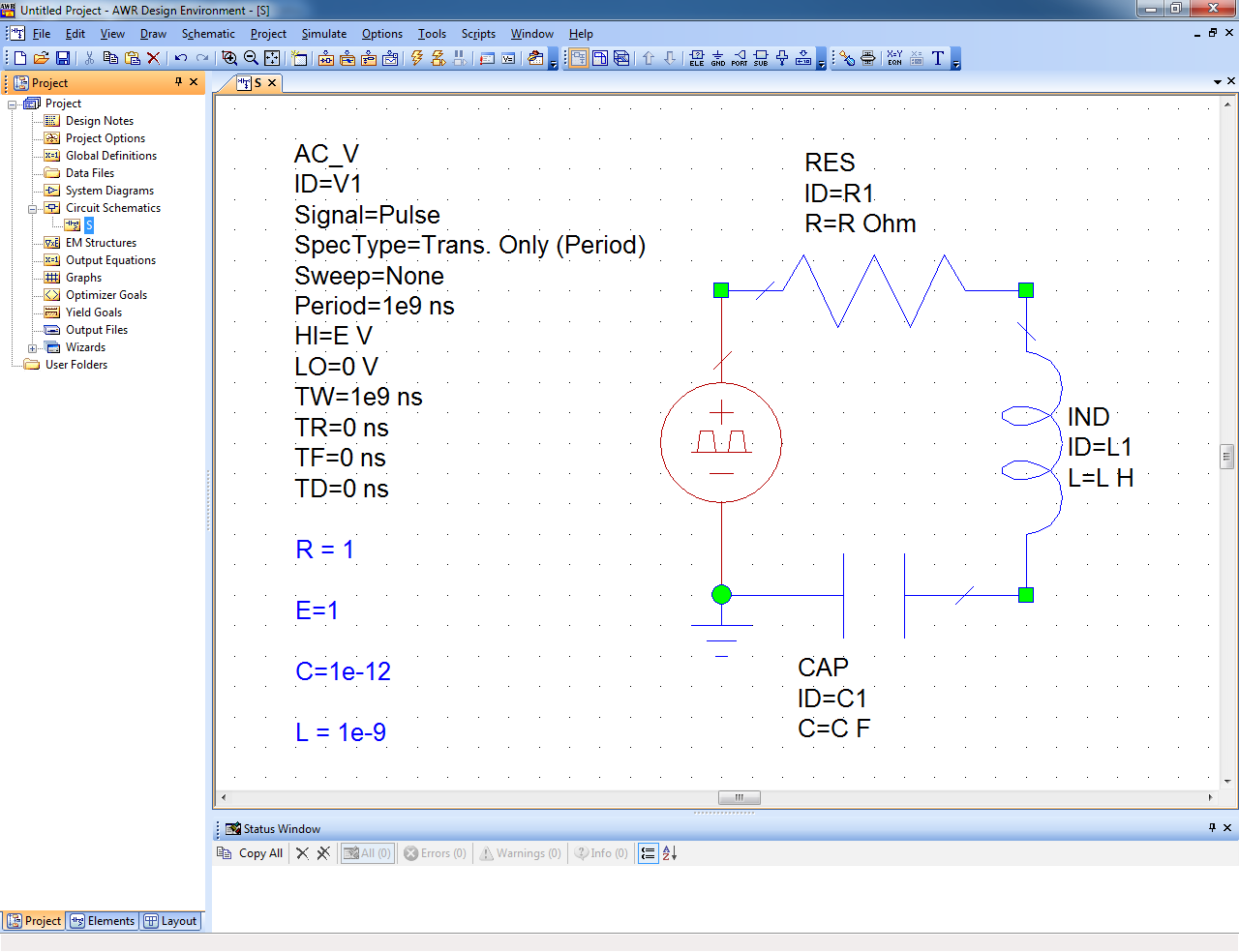Select the AC_V pulse source symbol

(721, 442)
